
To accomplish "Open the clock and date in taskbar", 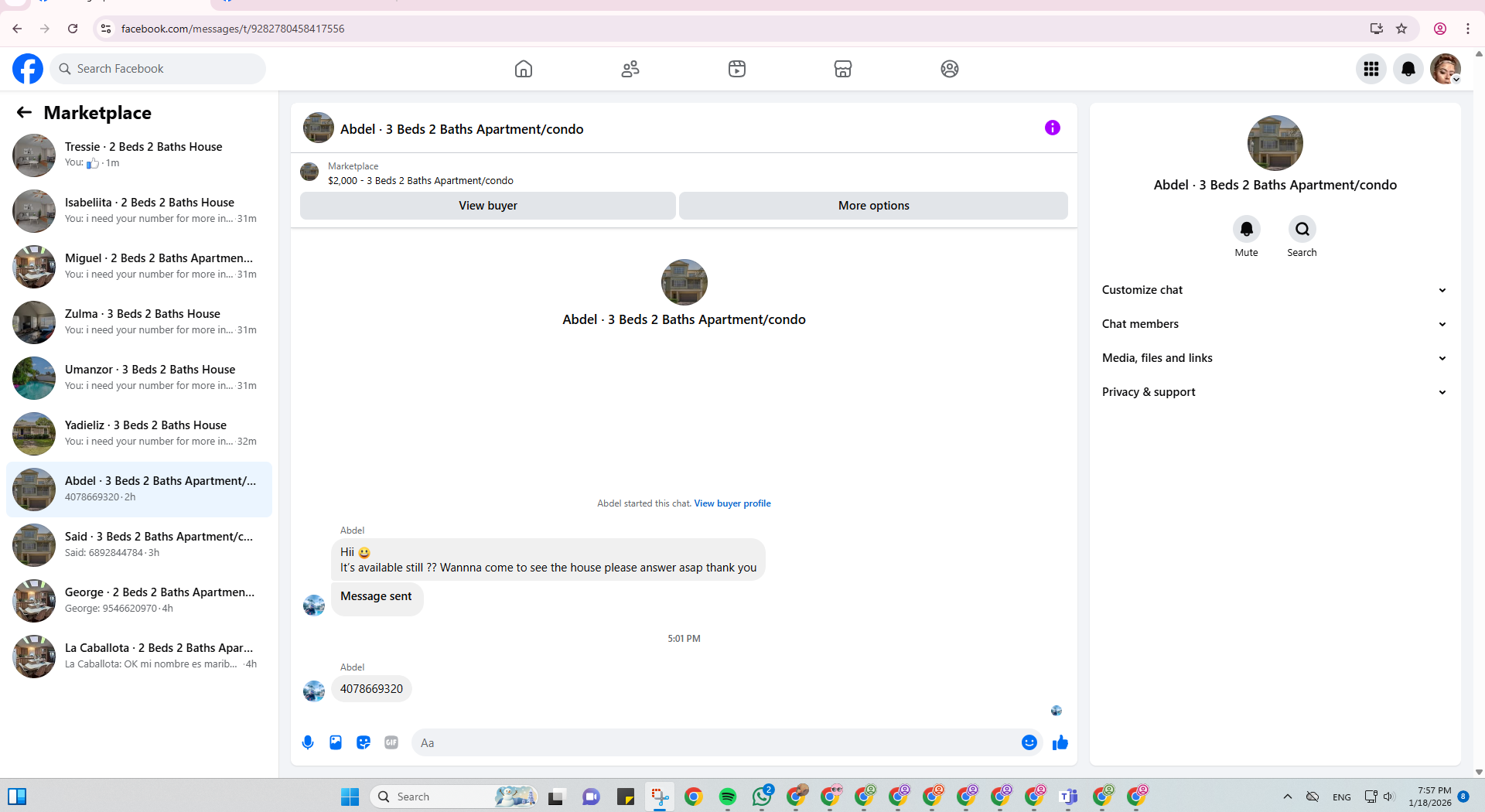I will [1429, 797].
